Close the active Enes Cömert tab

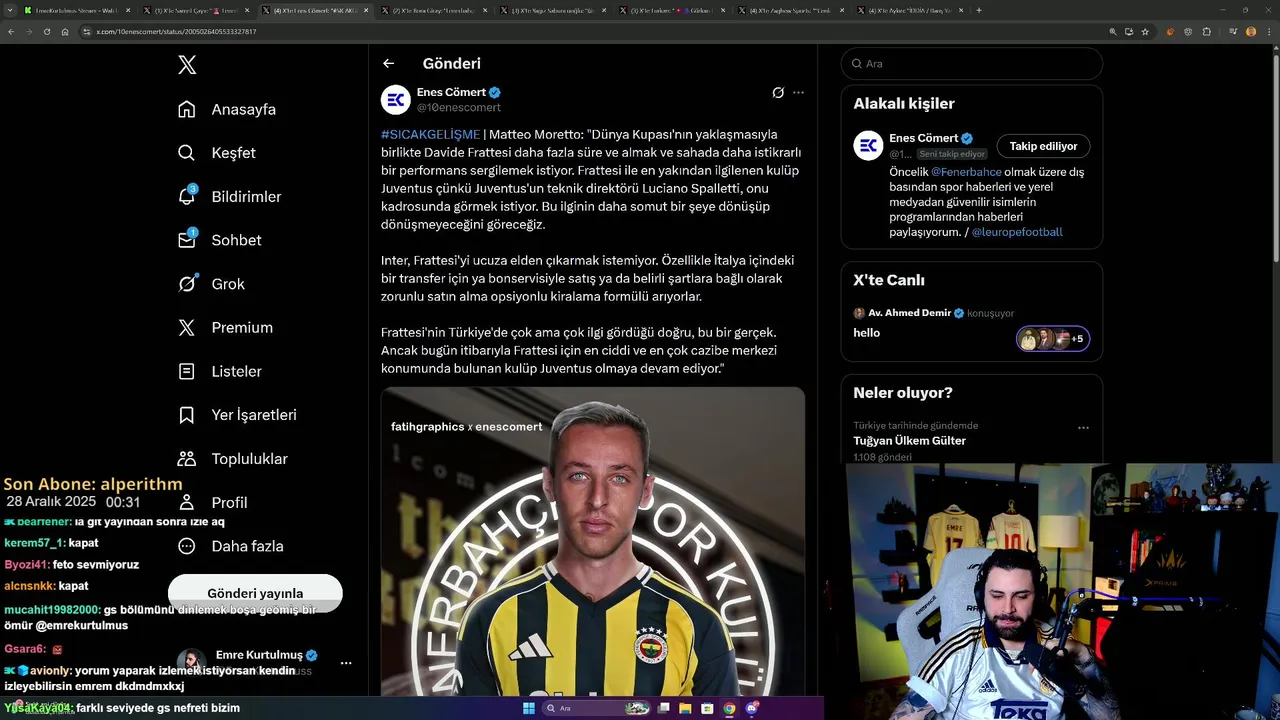click(x=366, y=10)
